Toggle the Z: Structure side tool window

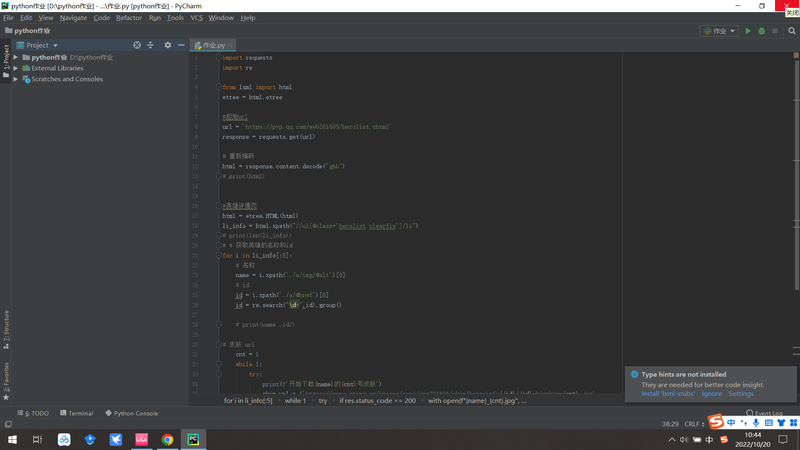pos(6,330)
